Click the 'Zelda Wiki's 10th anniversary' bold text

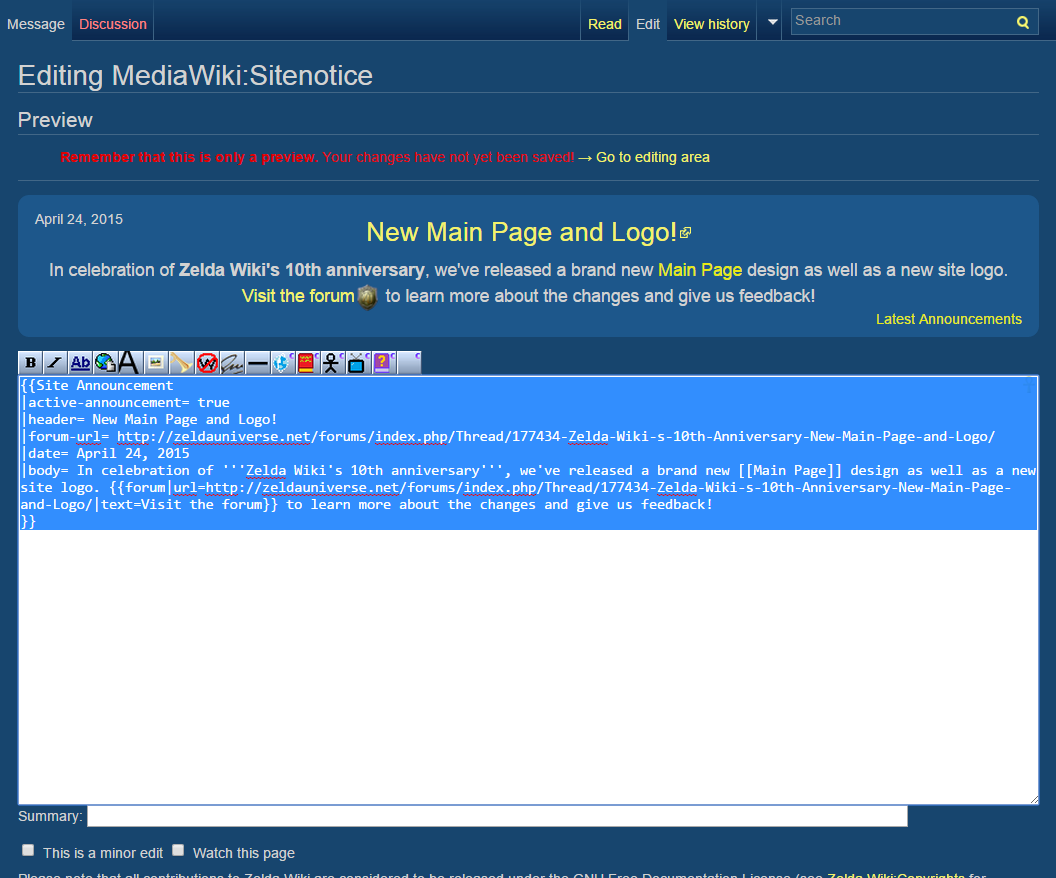(x=301, y=270)
